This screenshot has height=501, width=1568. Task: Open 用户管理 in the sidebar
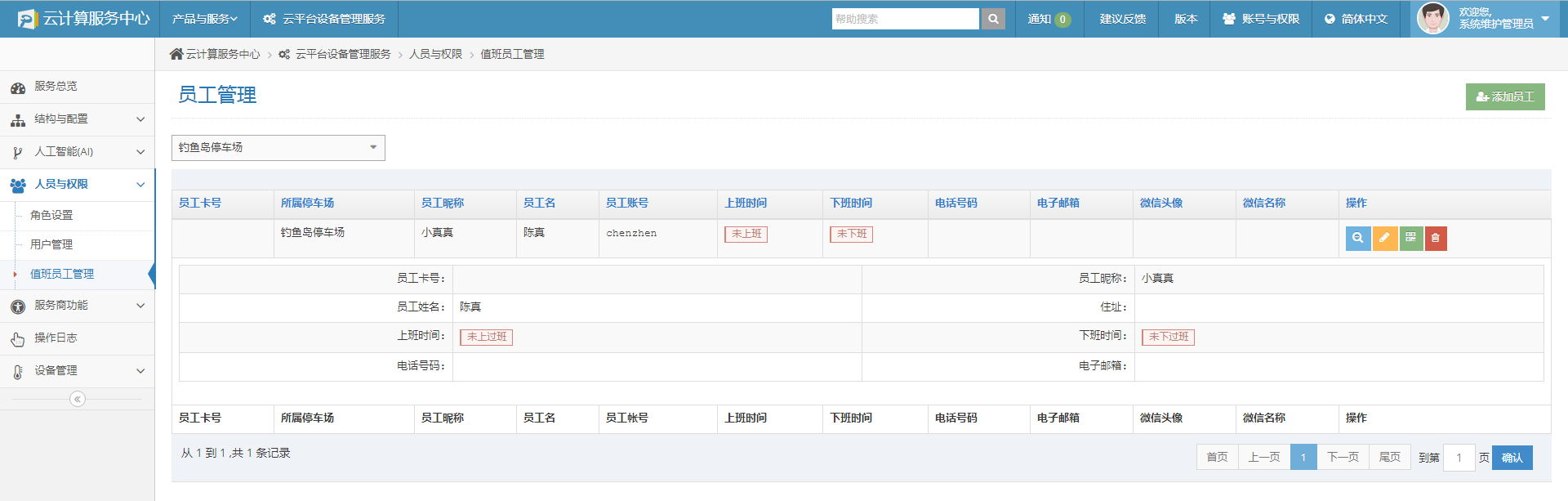[x=51, y=244]
